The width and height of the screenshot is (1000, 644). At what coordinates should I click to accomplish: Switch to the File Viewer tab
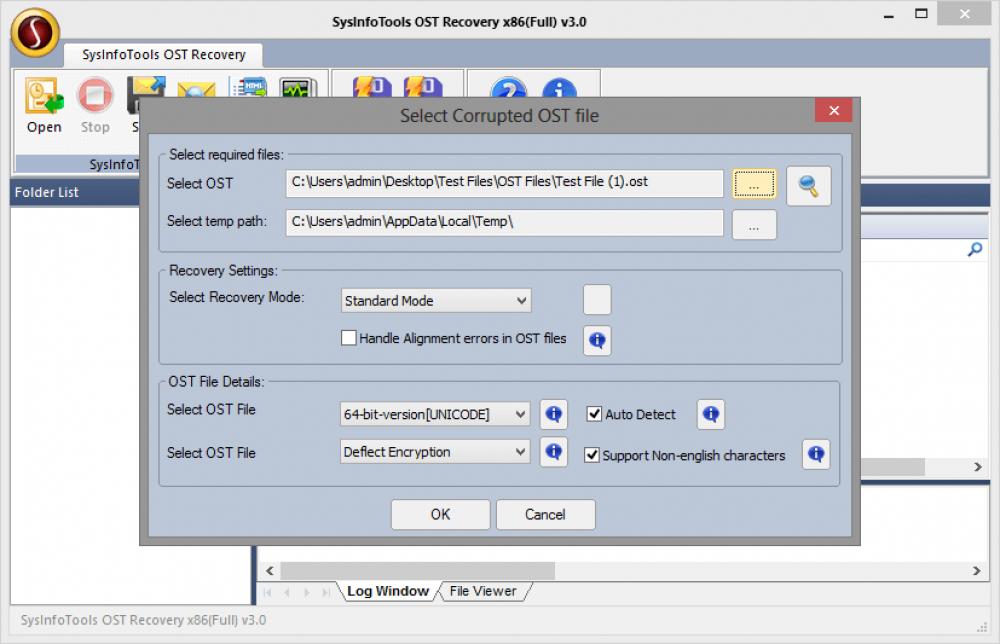pyautogui.click(x=484, y=590)
